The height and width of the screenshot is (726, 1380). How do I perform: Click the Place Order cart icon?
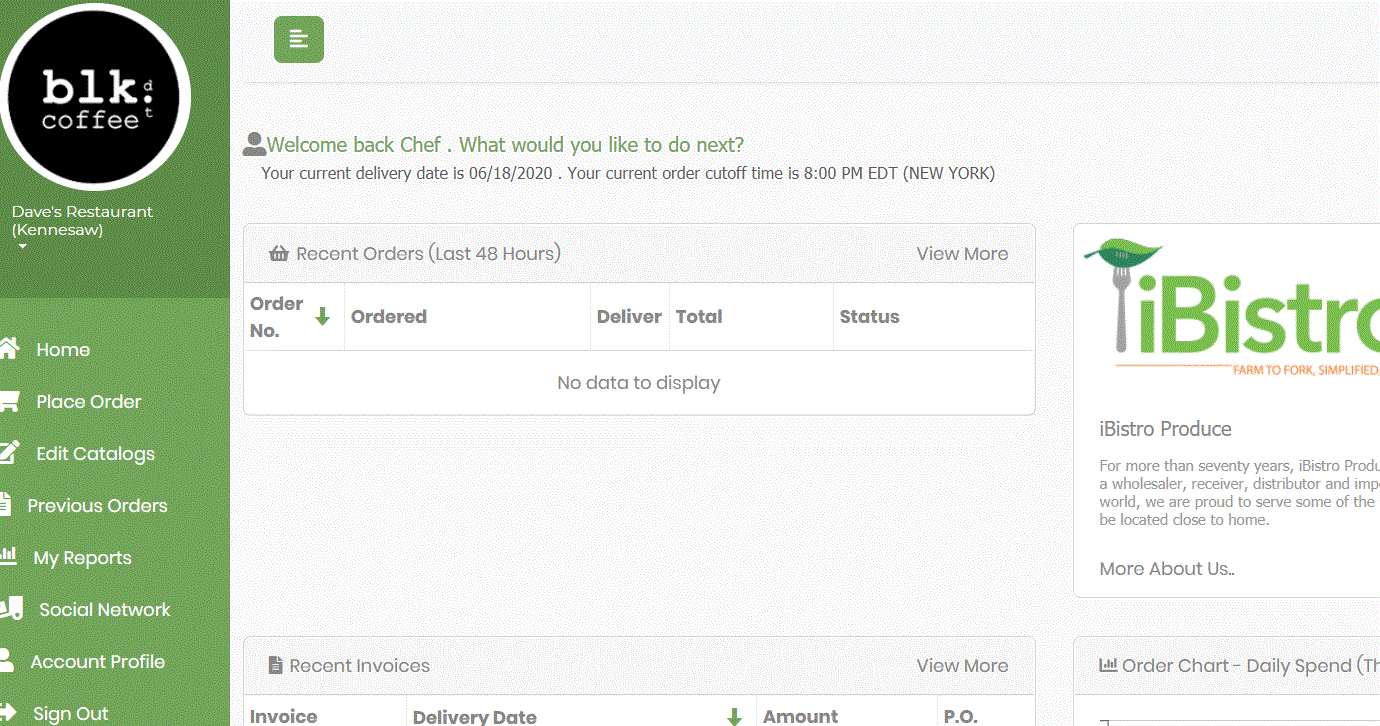(x=9, y=401)
